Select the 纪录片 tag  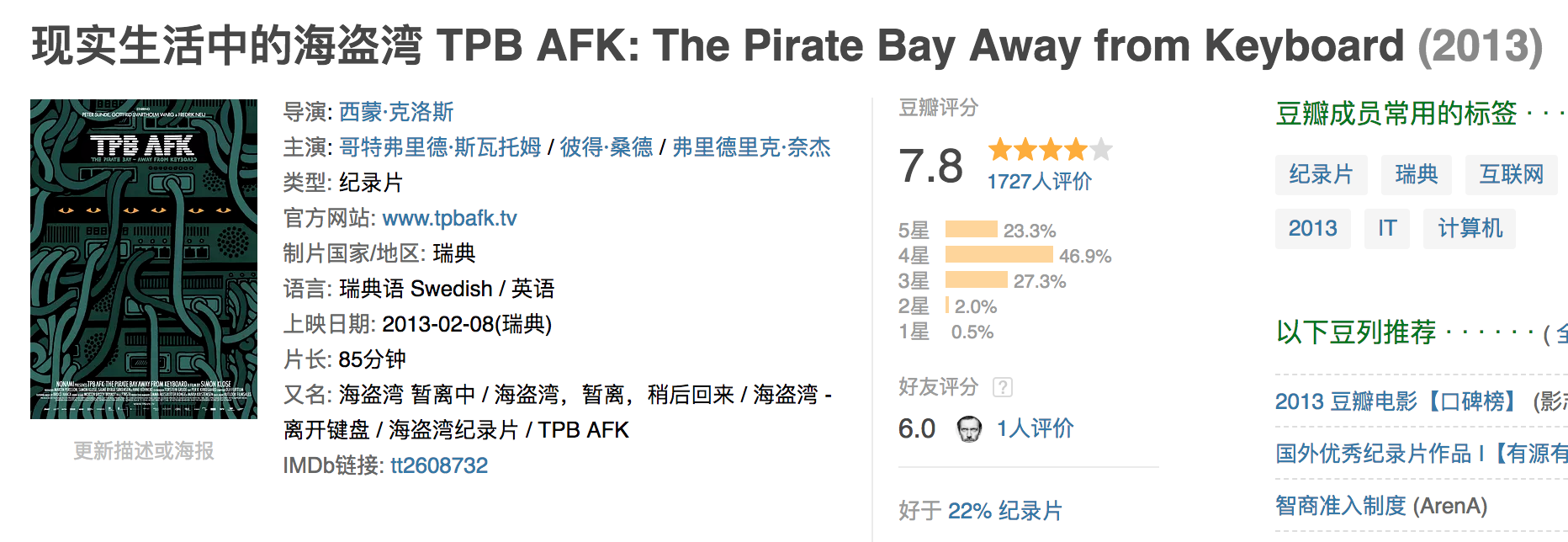coord(1321,175)
